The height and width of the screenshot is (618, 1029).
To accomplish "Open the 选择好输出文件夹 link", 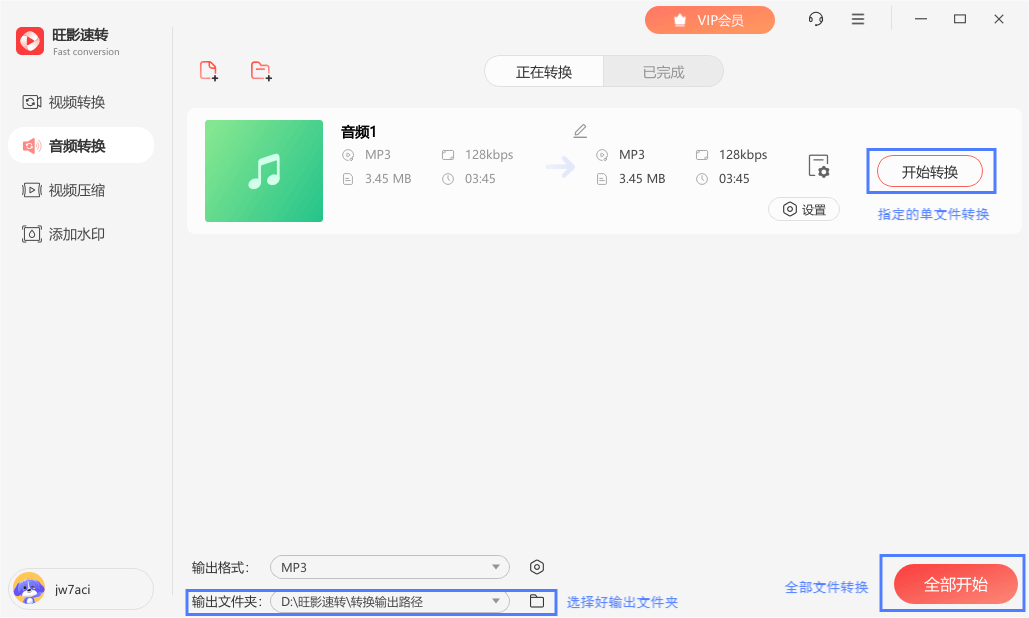I will (622, 602).
